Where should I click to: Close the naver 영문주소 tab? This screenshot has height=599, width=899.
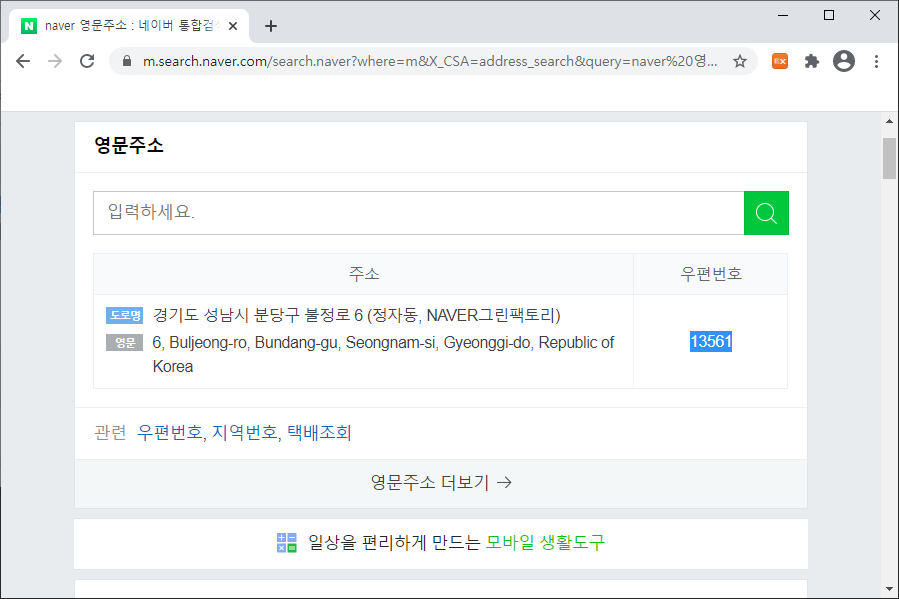[x=233, y=26]
